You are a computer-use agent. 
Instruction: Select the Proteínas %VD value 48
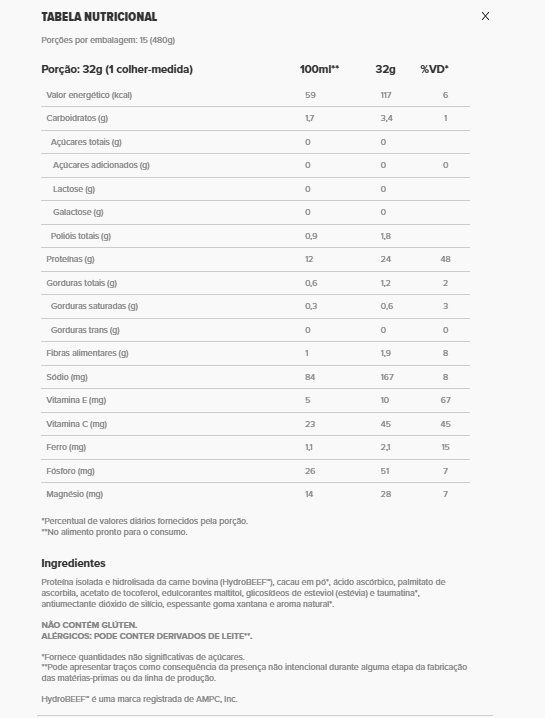tap(445, 259)
